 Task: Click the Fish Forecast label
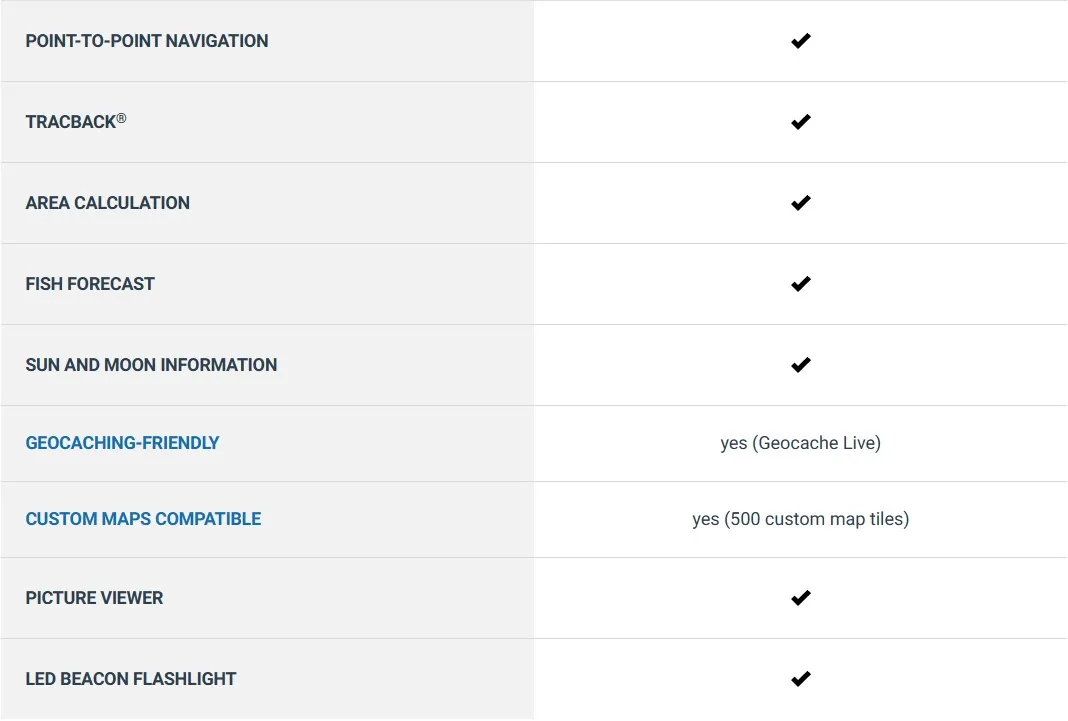pos(90,284)
